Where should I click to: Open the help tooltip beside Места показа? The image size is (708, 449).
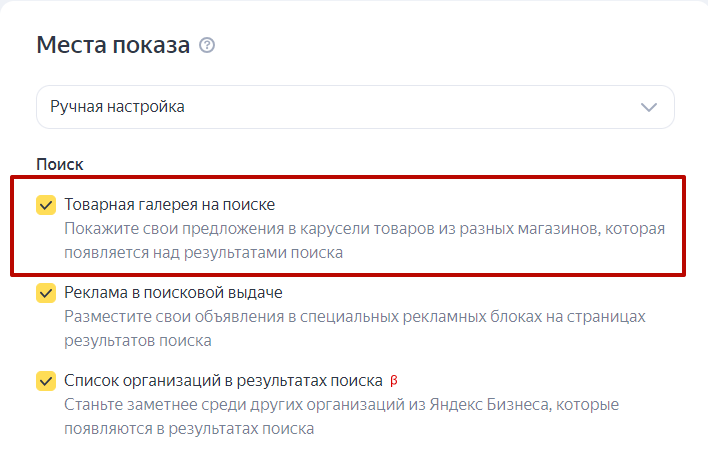207,45
